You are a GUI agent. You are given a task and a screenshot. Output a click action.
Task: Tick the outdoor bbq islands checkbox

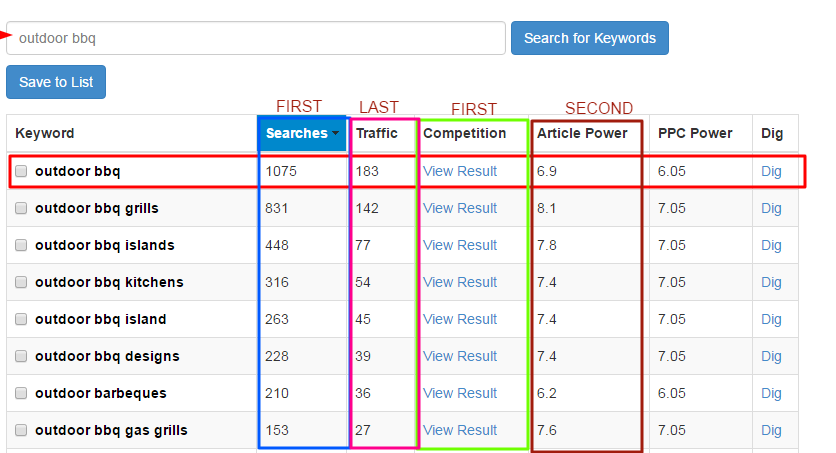(x=21, y=245)
